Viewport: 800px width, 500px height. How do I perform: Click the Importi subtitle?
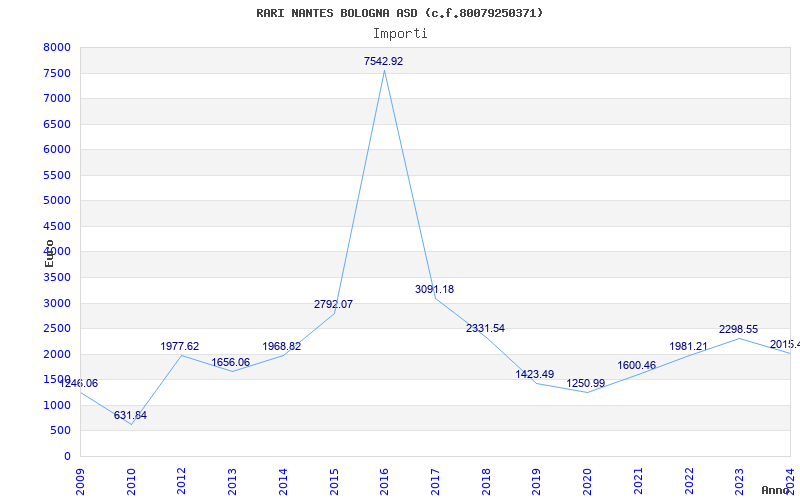tap(400, 34)
